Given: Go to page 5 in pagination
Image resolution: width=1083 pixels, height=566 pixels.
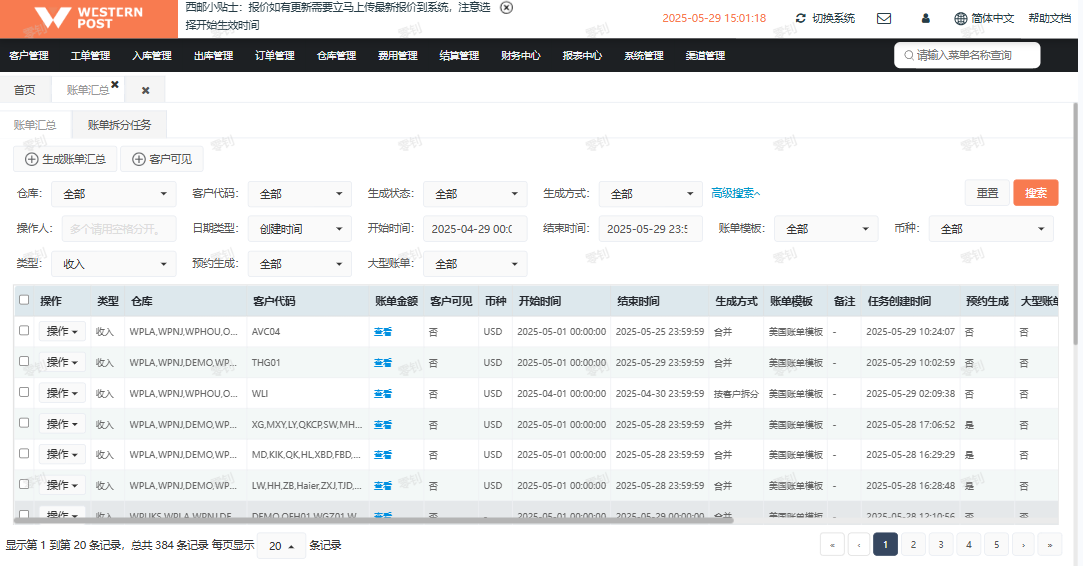Looking at the screenshot, I should pyautogui.click(x=996, y=545).
